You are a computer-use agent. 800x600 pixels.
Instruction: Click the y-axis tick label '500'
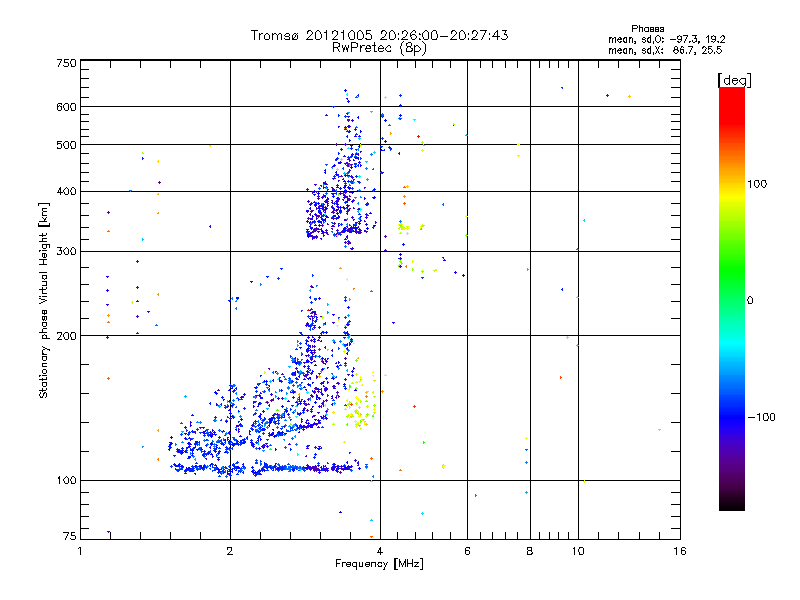(66, 145)
